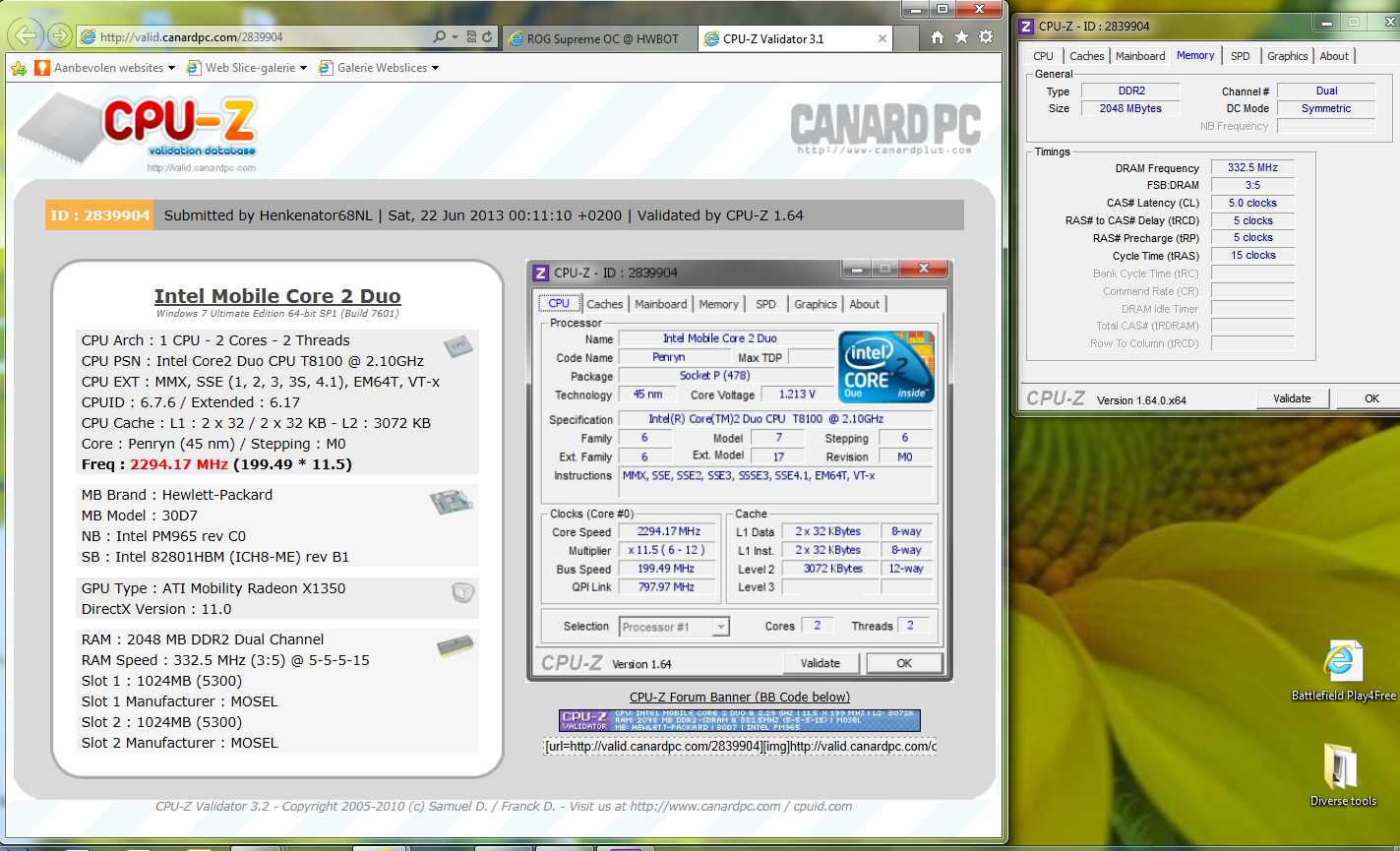Click the magnifier search icon in address bar
The width and height of the screenshot is (1400, 851).
439,37
